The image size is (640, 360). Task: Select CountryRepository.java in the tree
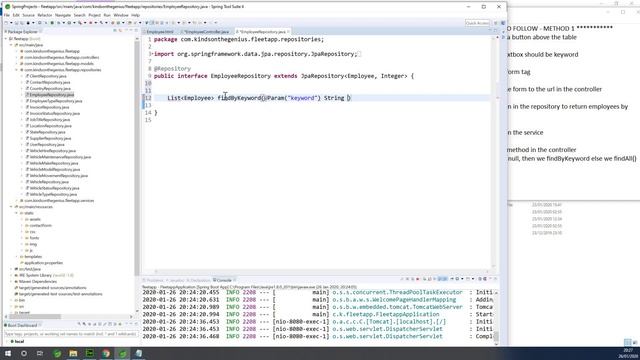(49, 88)
